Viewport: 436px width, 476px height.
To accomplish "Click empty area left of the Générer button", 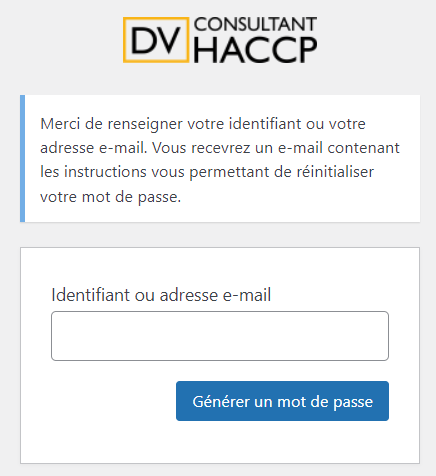I will pos(113,401).
